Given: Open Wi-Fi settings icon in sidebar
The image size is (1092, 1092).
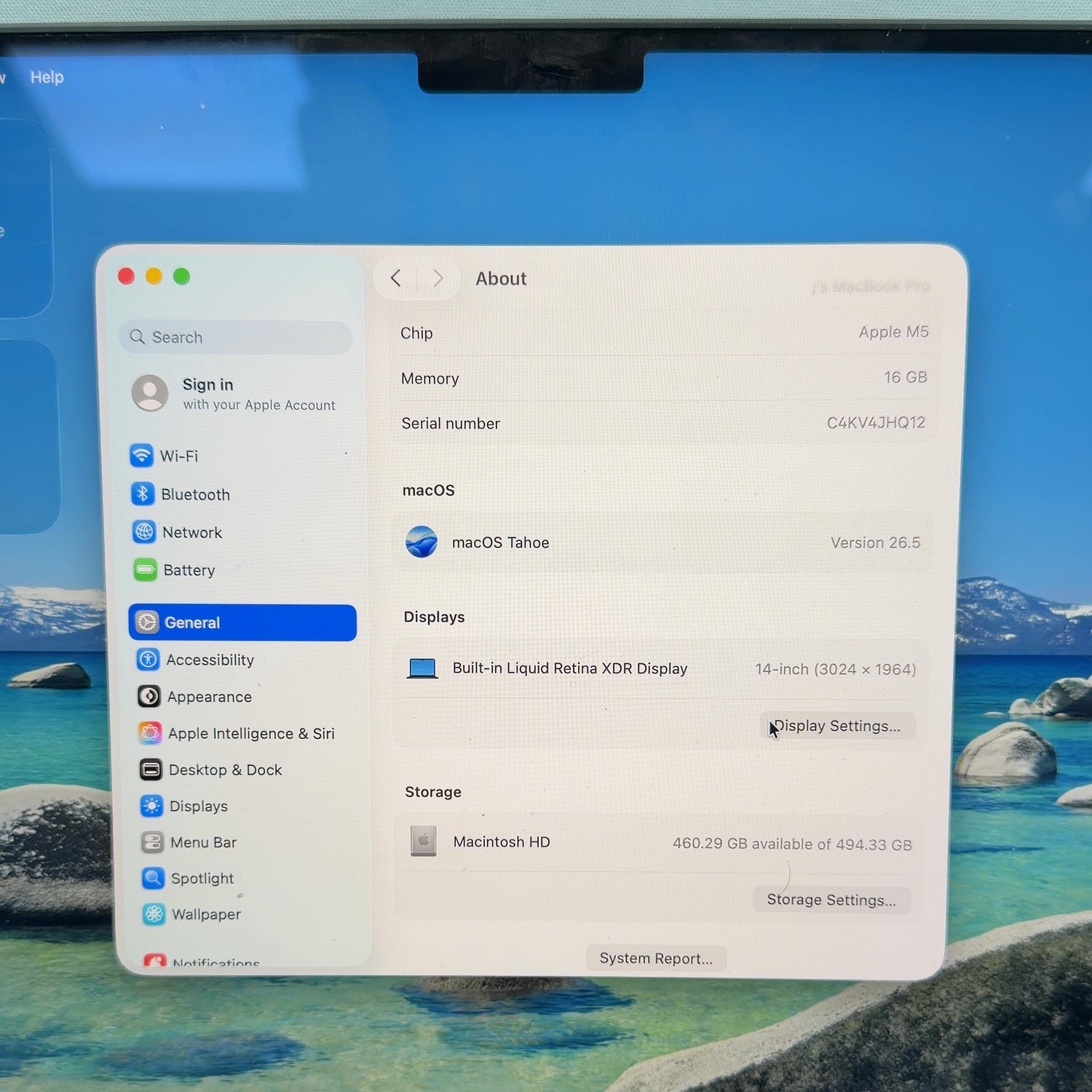Looking at the screenshot, I should click(141, 456).
